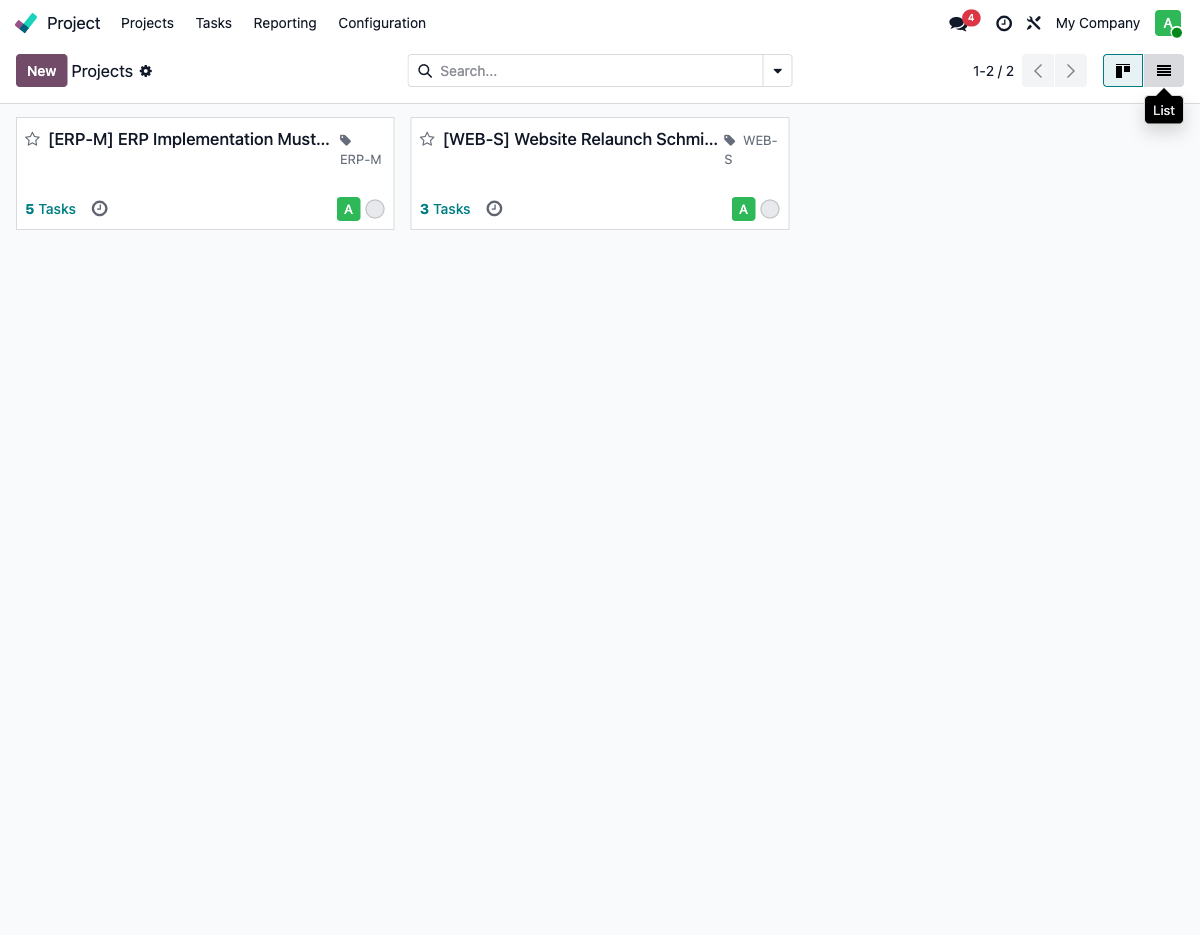Focus the Search input field
The image size is (1200, 935).
tap(598, 71)
